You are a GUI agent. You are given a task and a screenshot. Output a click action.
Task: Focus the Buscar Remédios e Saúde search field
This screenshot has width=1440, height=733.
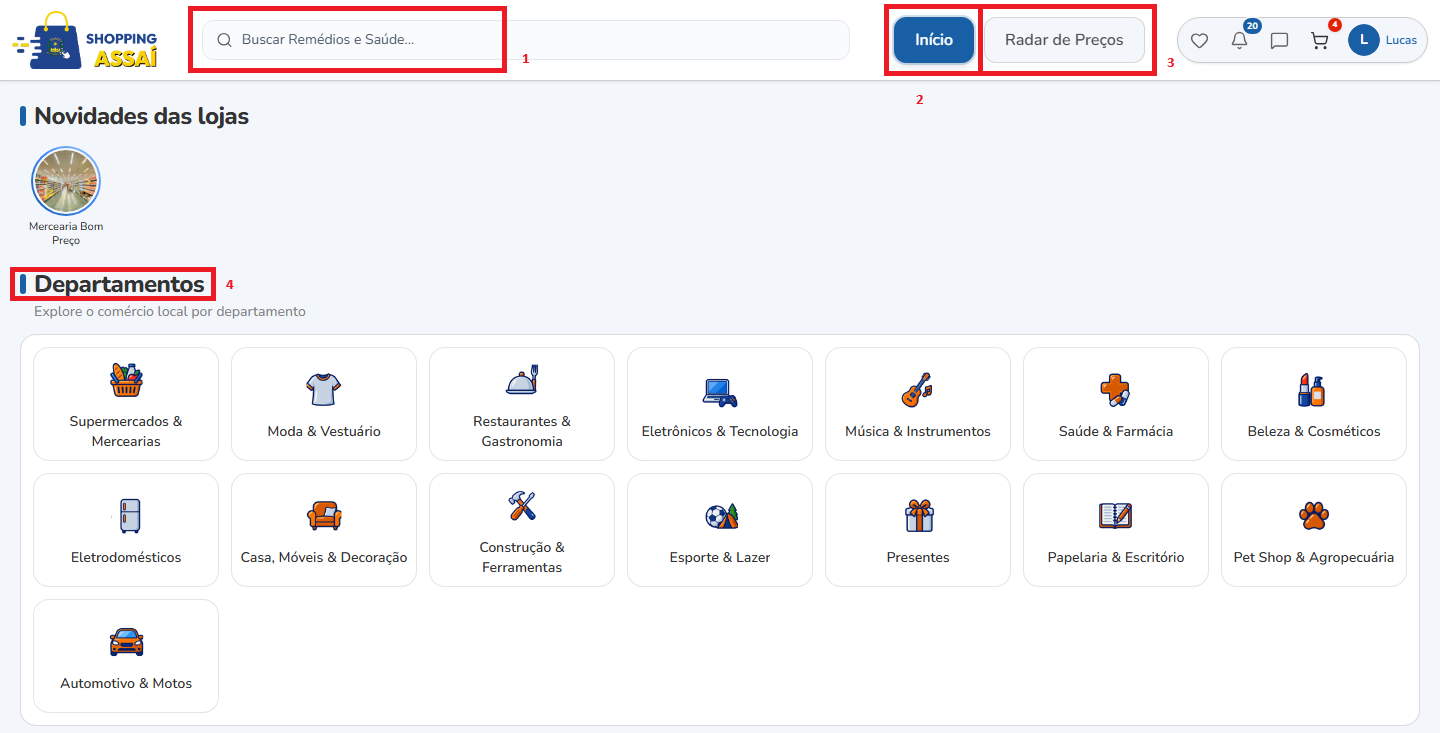[x=526, y=40]
